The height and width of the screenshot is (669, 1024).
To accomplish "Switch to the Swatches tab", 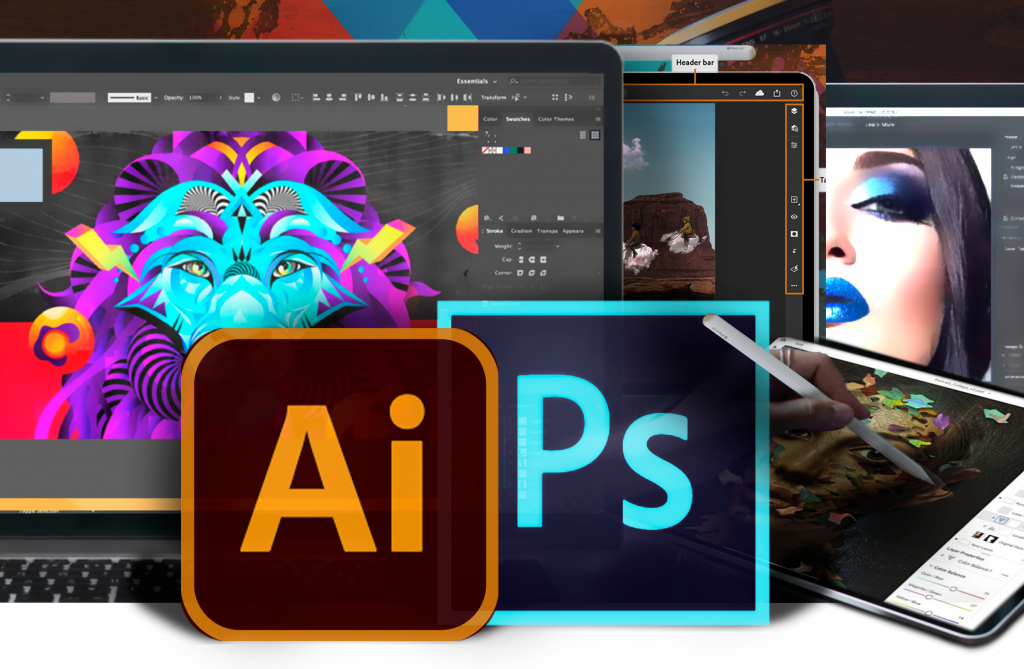I will [518, 119].
